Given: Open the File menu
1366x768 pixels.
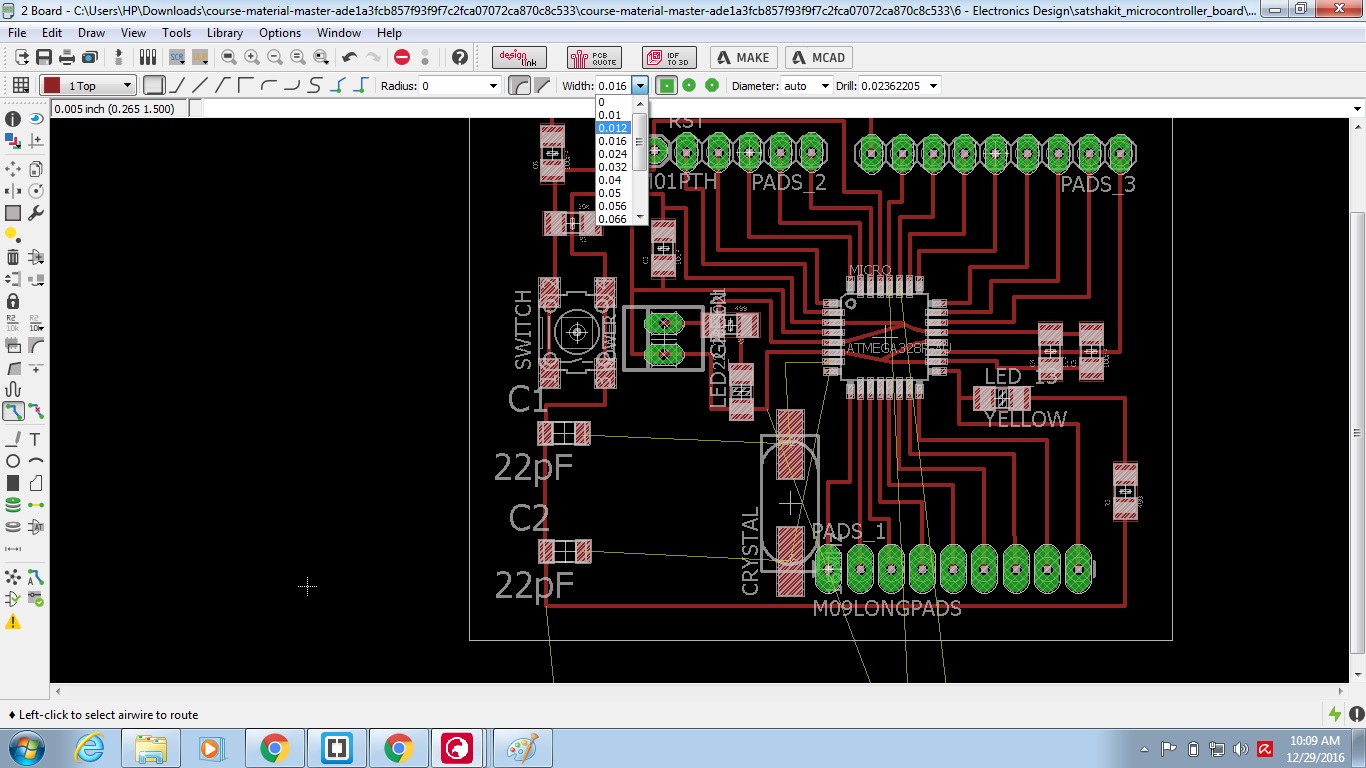Looking at the screenshot, I should click(x=17, y=33).
